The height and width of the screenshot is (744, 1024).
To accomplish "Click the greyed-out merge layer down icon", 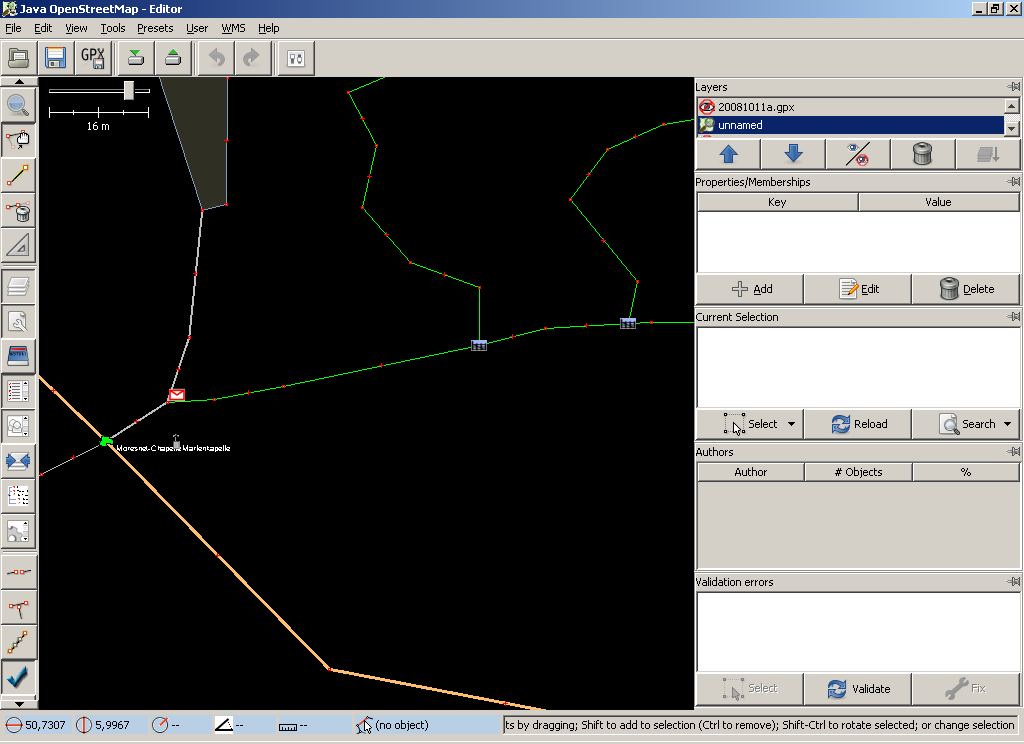I will pyautogui.click(x=987, y=154).
